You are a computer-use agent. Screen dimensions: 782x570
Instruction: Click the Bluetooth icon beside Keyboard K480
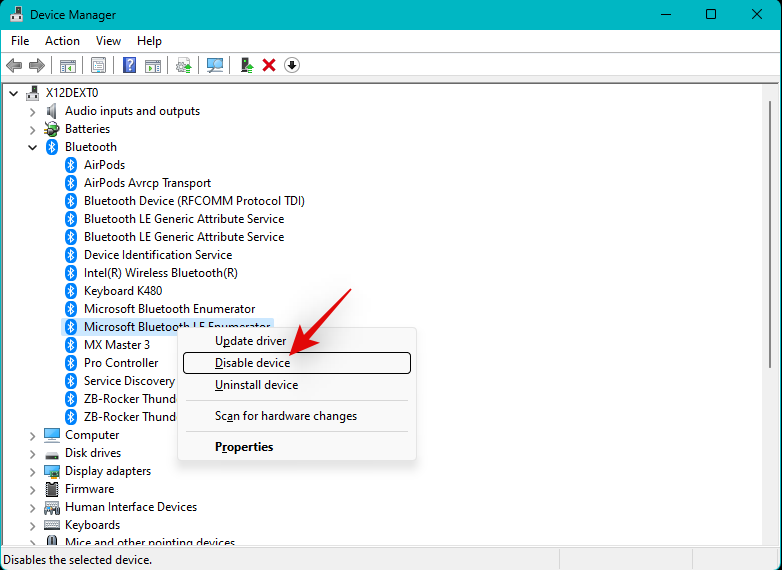click(71, 291)
